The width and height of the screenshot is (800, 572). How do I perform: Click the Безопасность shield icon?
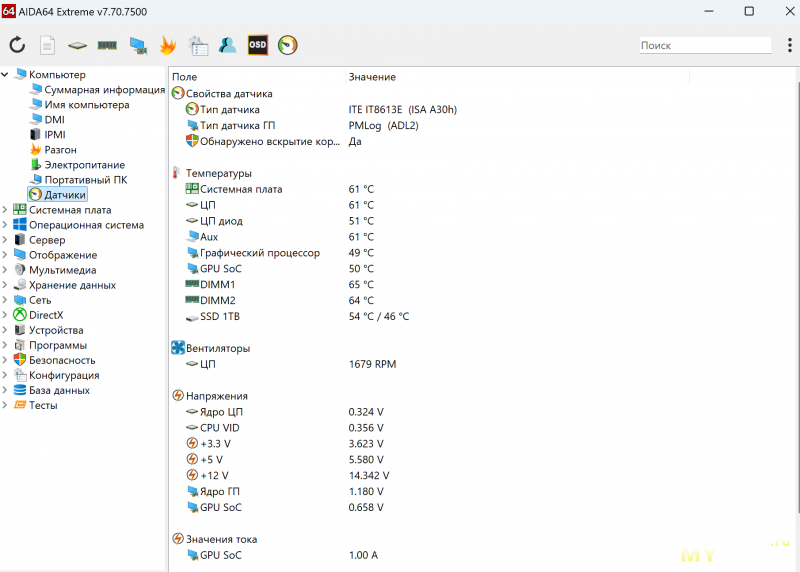point(20,360)
